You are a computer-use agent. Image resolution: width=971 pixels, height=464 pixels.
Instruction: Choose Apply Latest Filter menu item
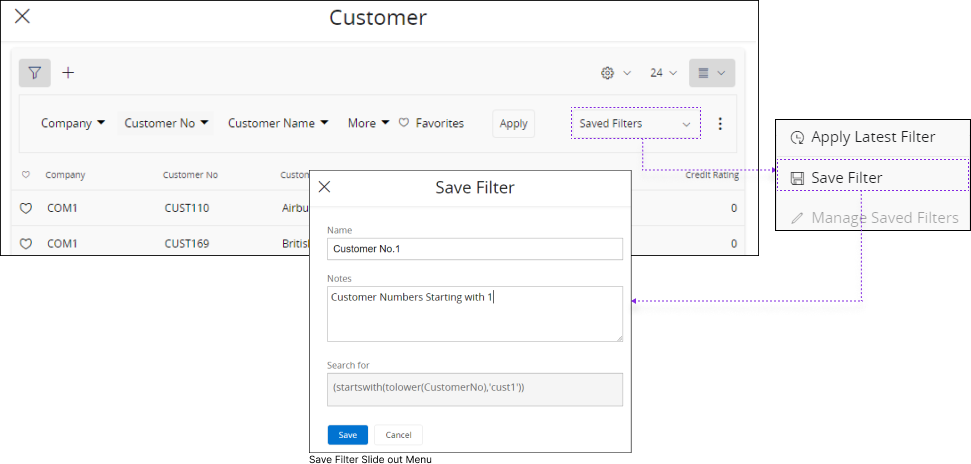(873, 138)
